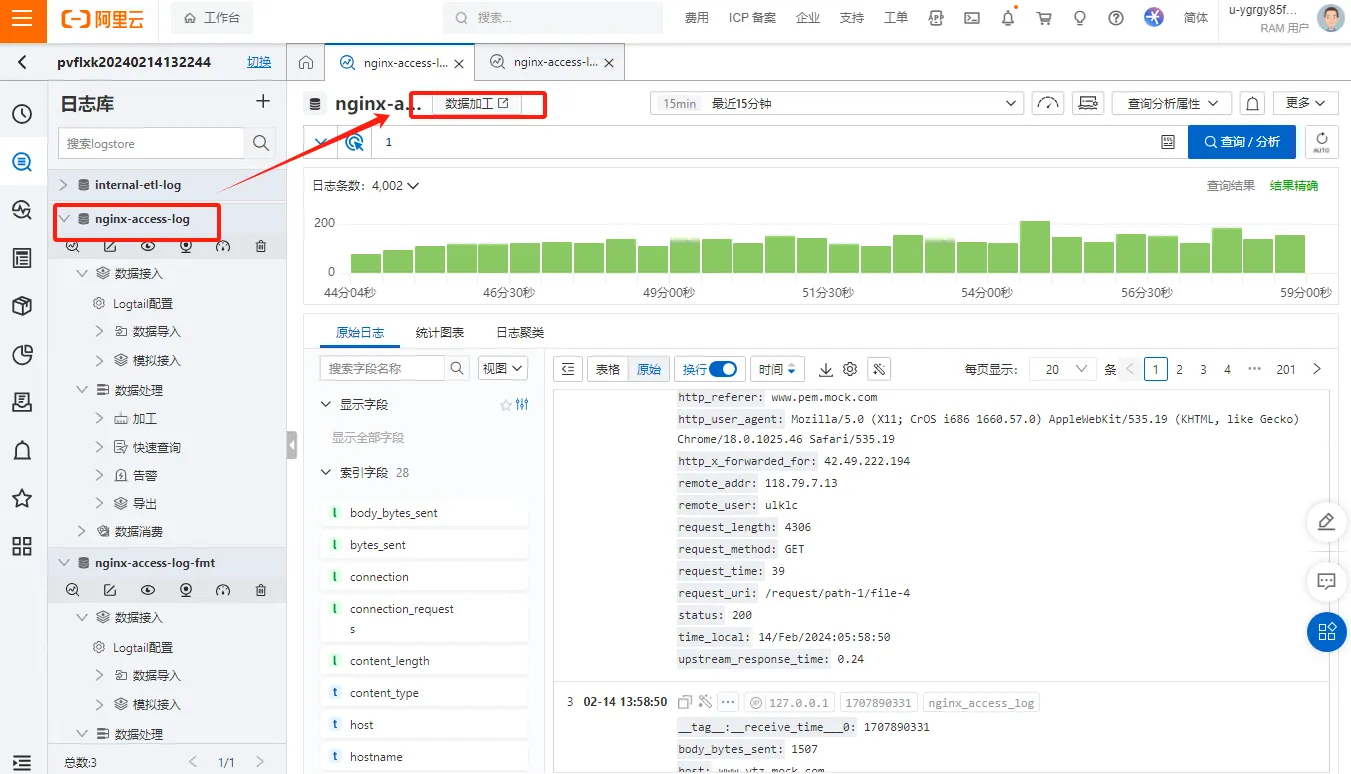
Task: Open the cube resources sidebar icon
Action: [x=22, y=306]
